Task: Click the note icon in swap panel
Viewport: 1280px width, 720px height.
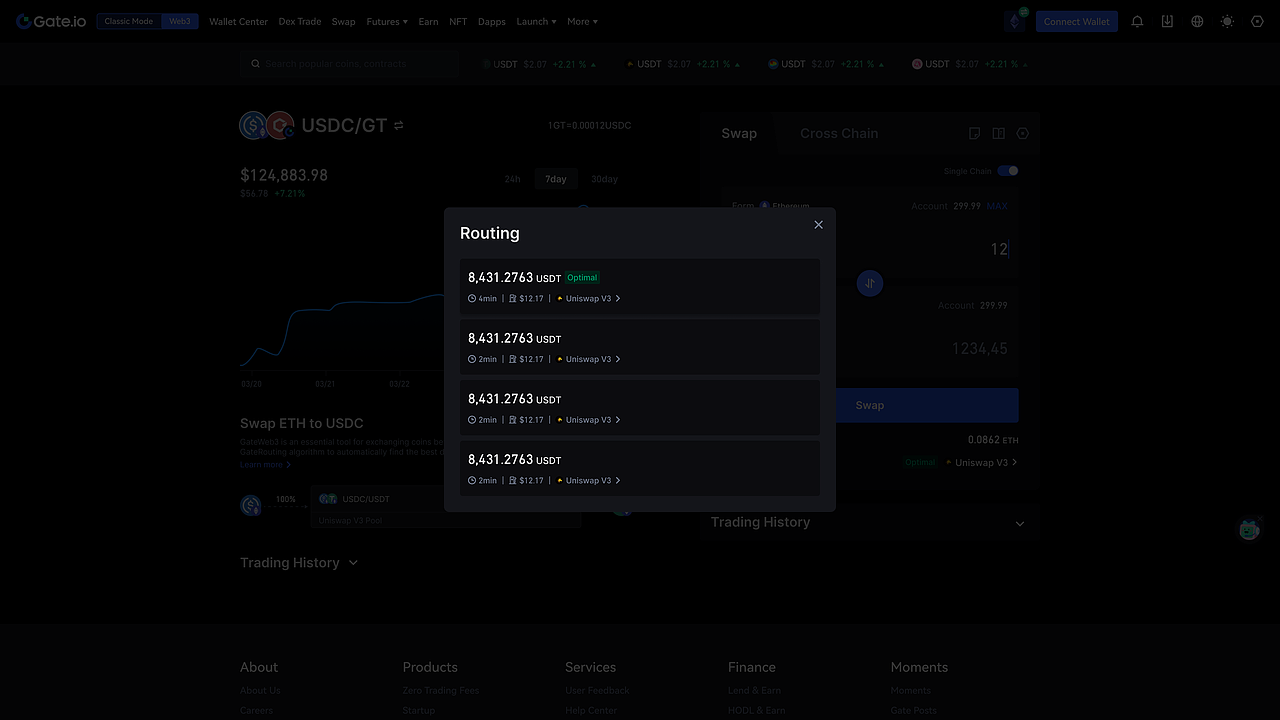Action: (975, 133)
